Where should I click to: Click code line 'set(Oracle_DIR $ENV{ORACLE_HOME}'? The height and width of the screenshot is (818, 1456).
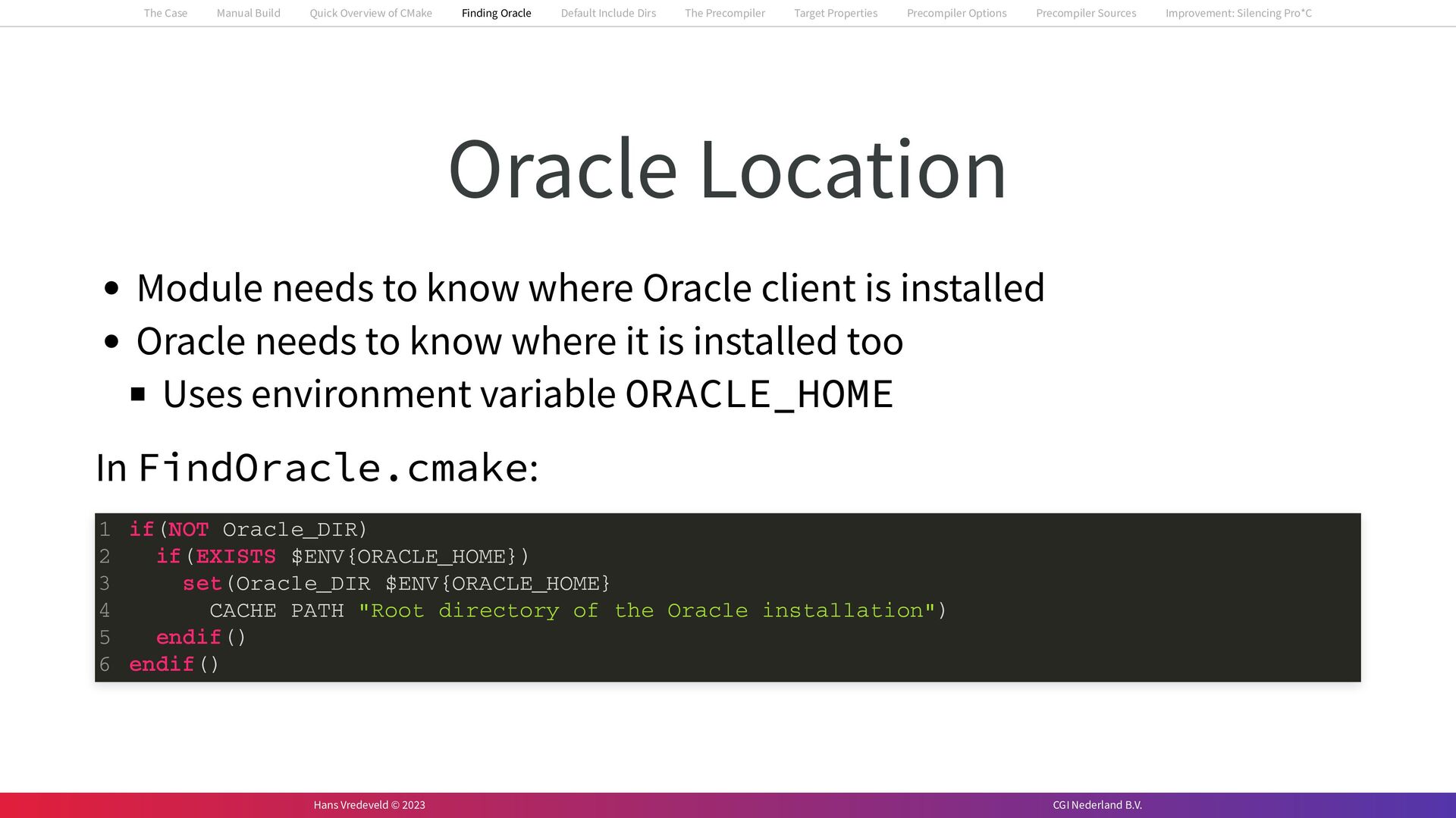point(397,584)
